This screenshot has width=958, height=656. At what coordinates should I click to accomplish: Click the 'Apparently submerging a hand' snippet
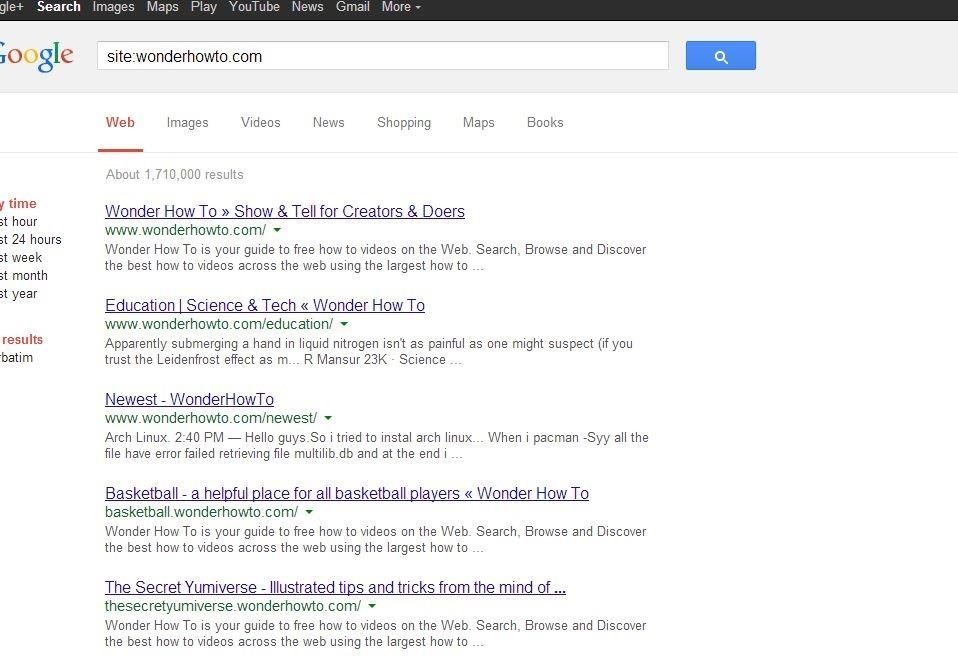click(x=369, y=351)
